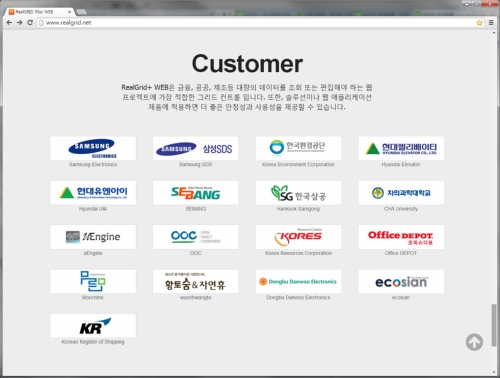Click the browser back arrow

click(x=9, y=23)
